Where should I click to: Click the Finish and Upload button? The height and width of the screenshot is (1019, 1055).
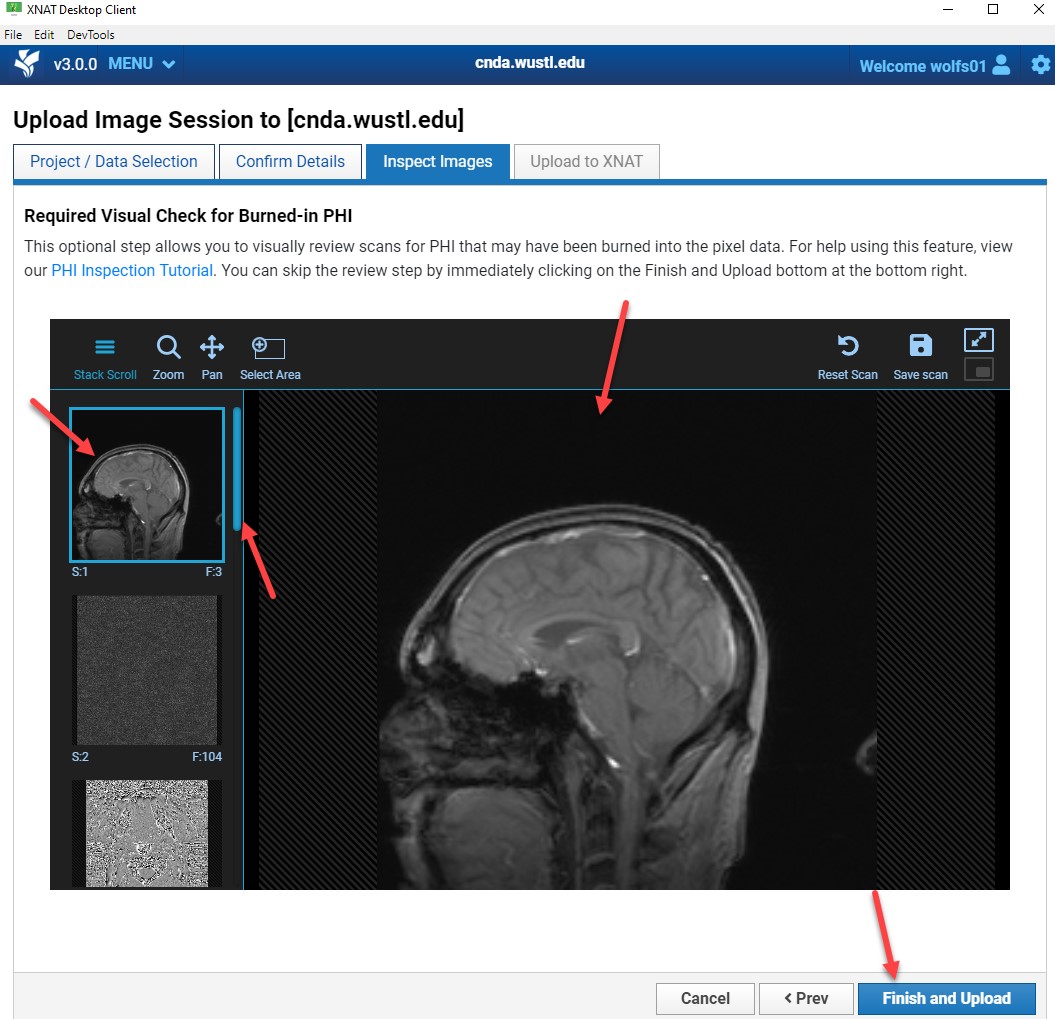pos(946,998)
